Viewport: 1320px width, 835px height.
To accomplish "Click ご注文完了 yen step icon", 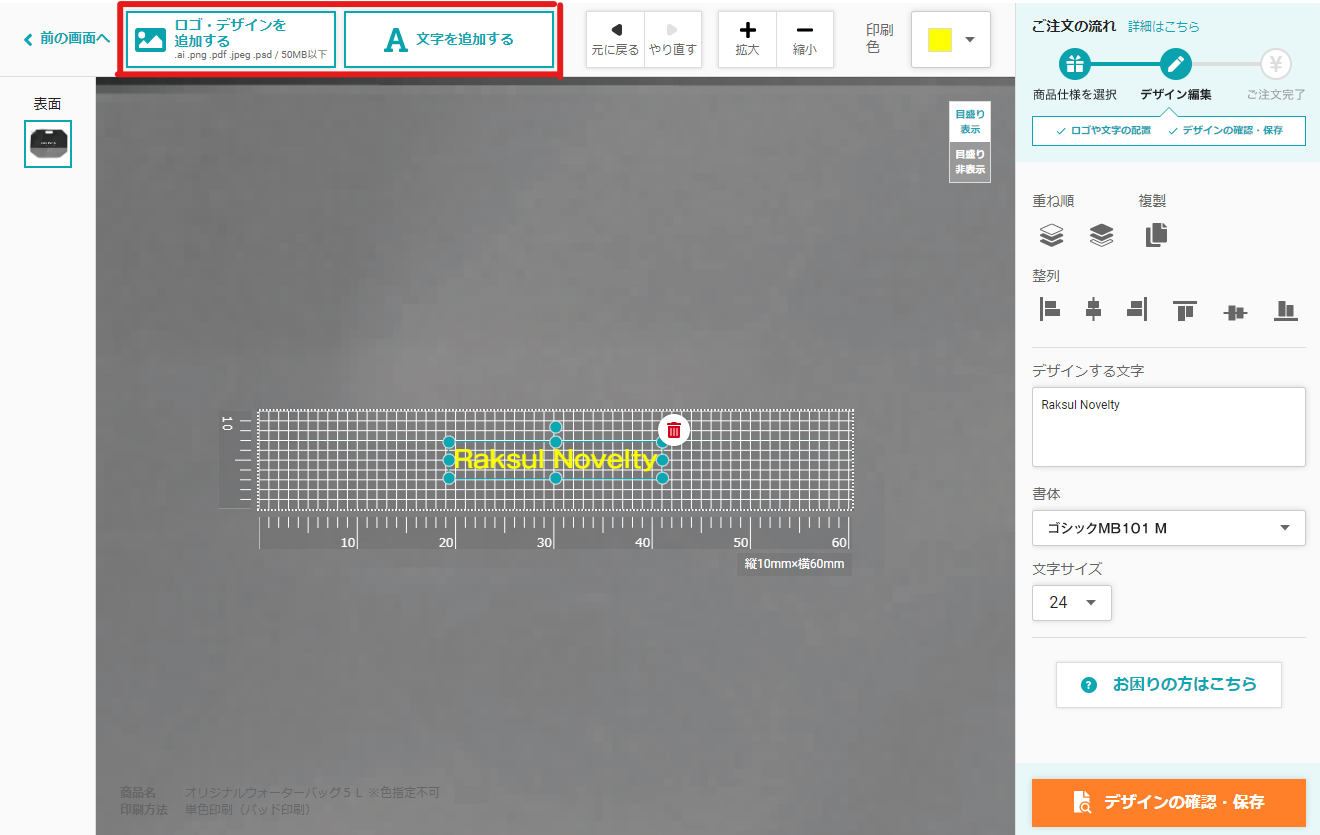I will tap(1275, 65).
